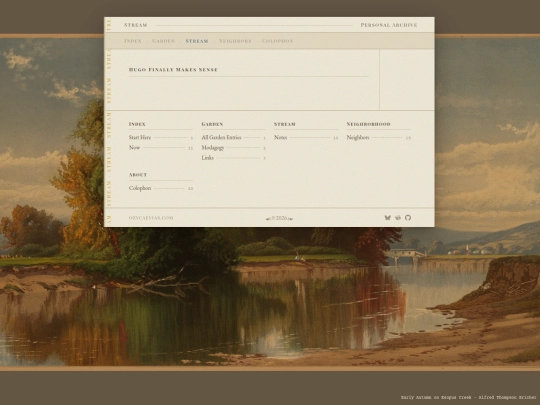Switch to the Garden nav tab
The image size is (540, 405).
point(164,41)
